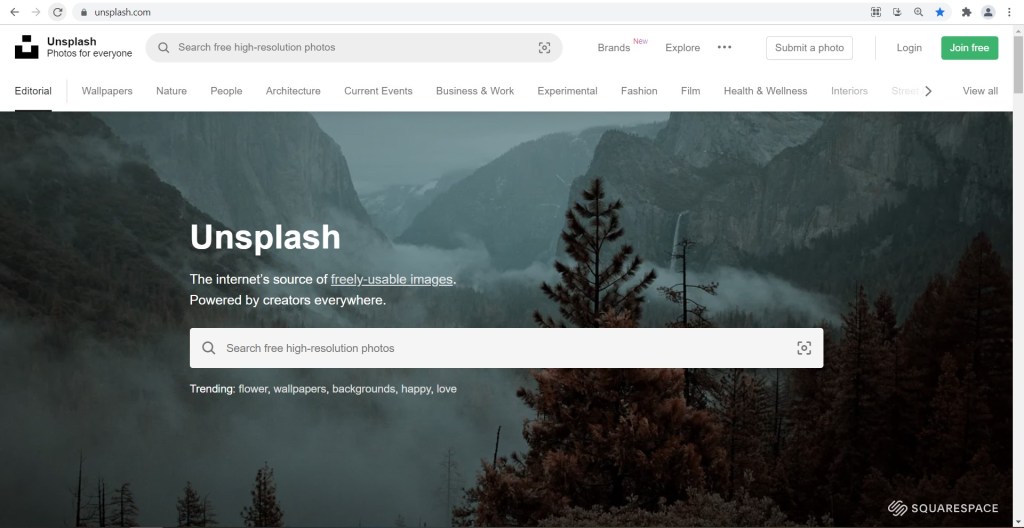Open the Chrome profile avatar icon
Screen dimensions: 1024x528
tap(988, 12)
